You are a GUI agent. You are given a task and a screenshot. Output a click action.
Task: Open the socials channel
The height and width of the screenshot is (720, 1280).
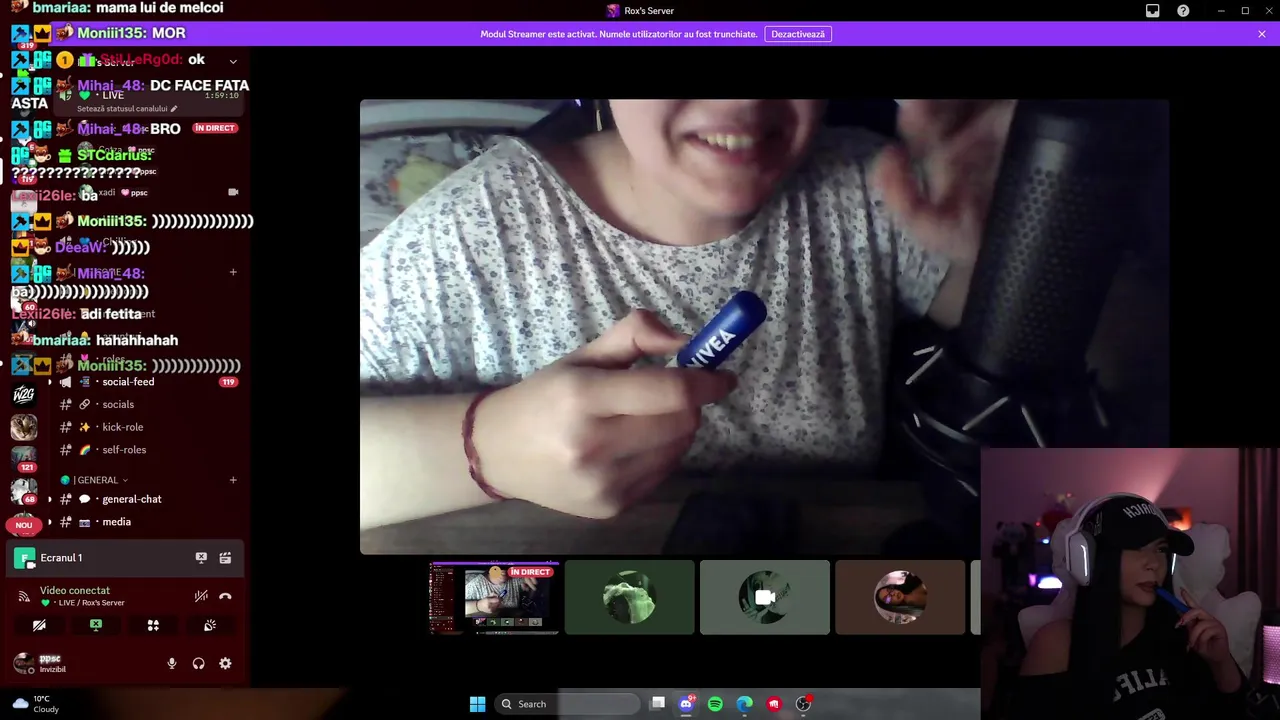(x=117, y=404)
